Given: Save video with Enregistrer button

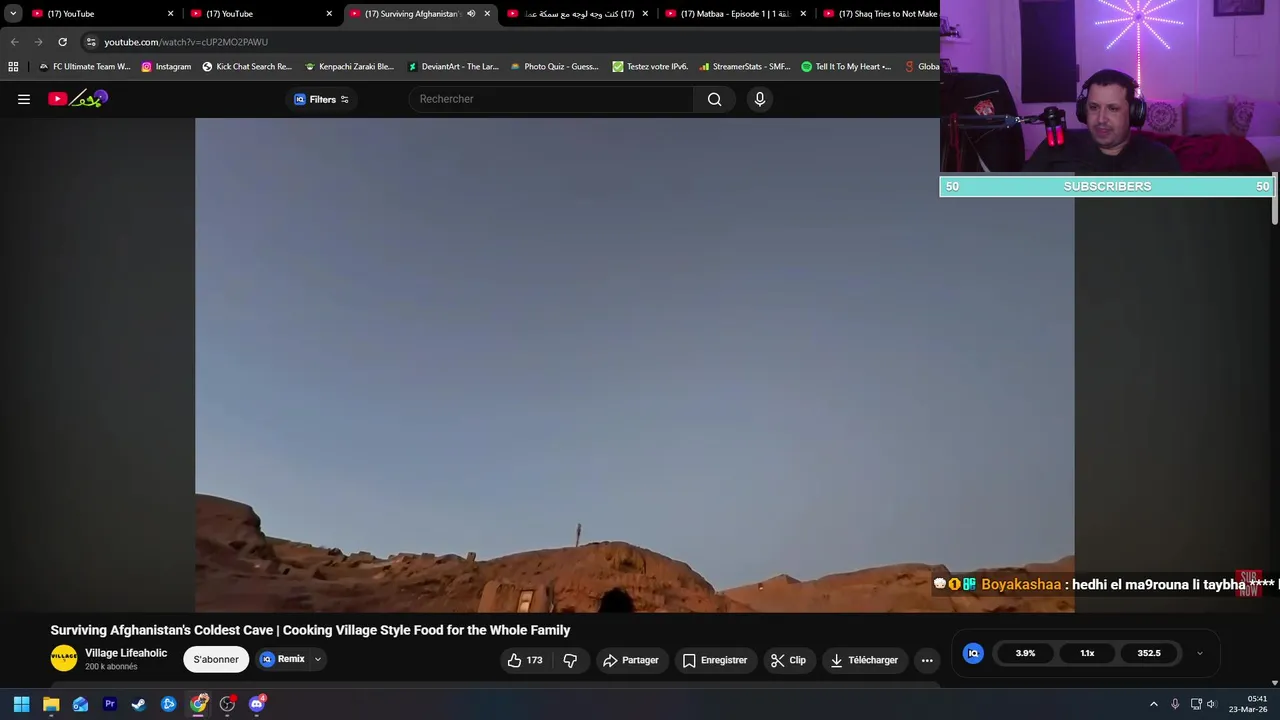Looking at the screenshot, I should click(715, 660).
